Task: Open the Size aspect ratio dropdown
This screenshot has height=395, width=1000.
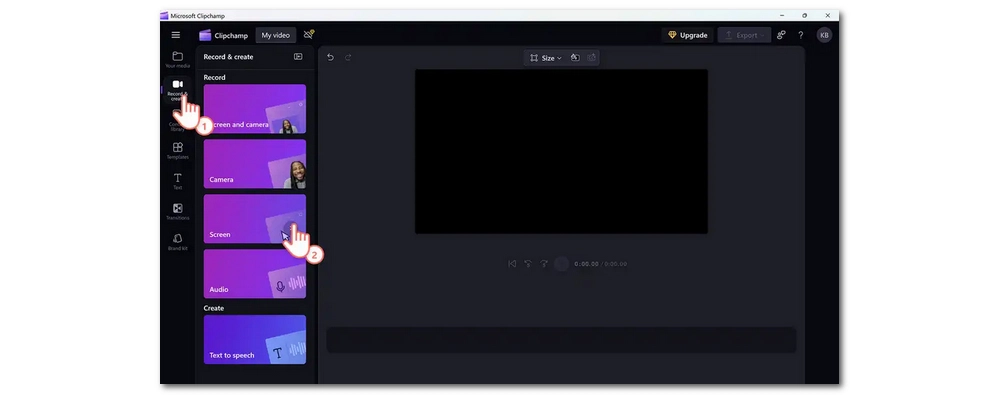Action: coord(546,58)
